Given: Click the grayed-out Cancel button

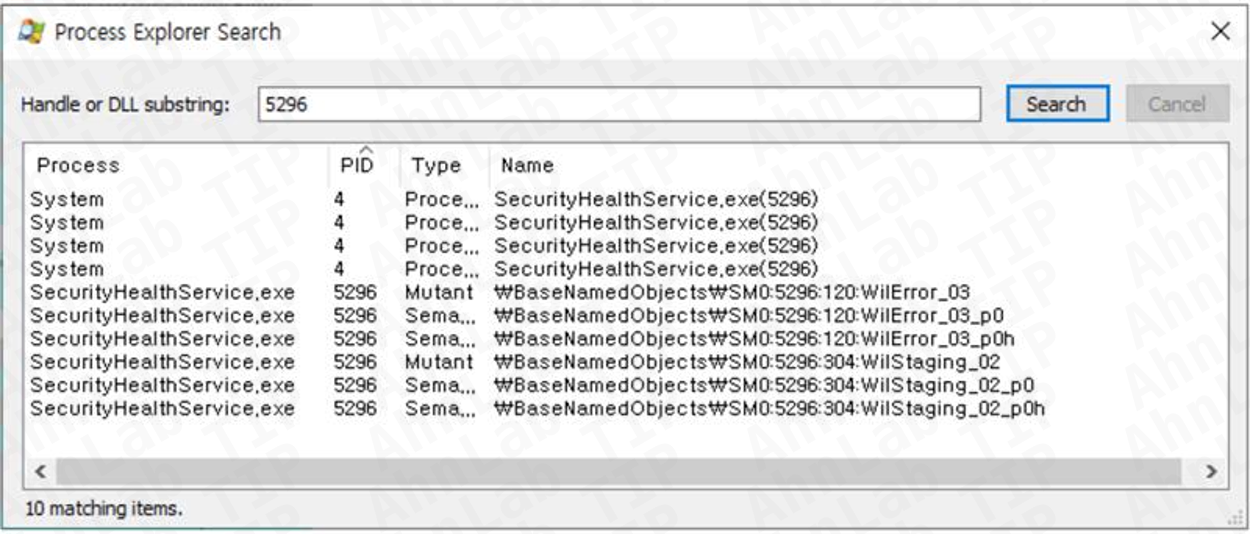Looking at the screenshot, I should point(1177,104).
